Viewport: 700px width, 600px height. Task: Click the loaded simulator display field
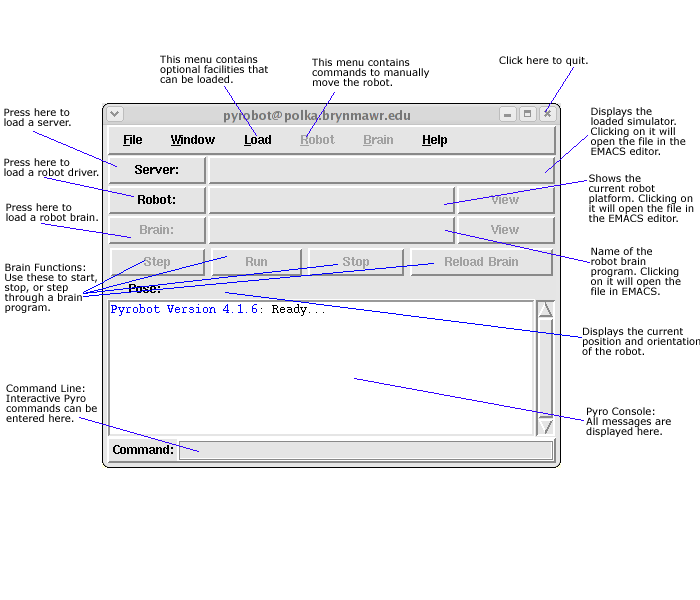coord(381,170)
